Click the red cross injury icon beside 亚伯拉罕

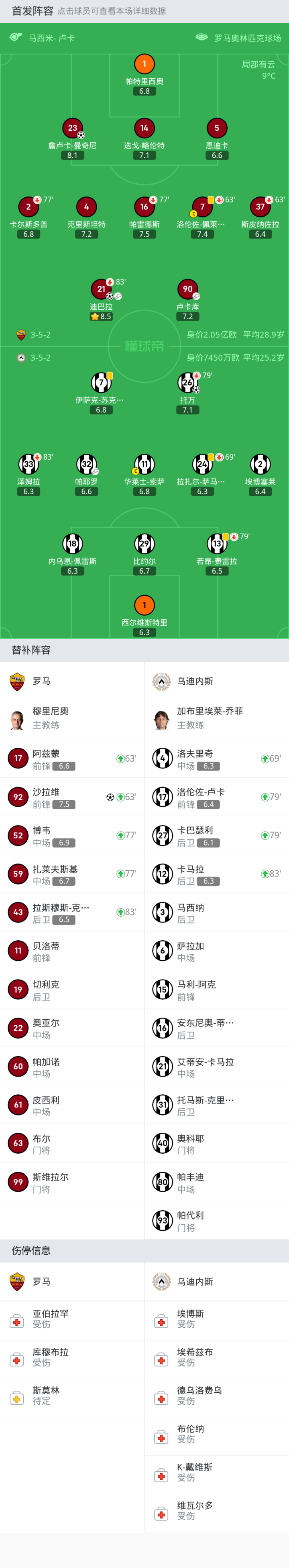(x=16, y=1321)
